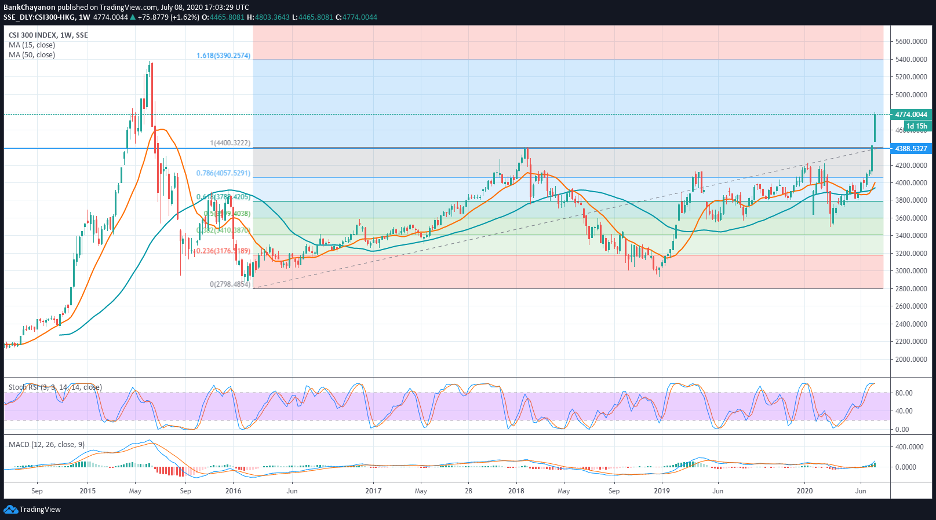The height and width of the screenshot is (520, 936).
Task: Click the 0.236 Fibonacci level label
Action: (x=221, y=251)
